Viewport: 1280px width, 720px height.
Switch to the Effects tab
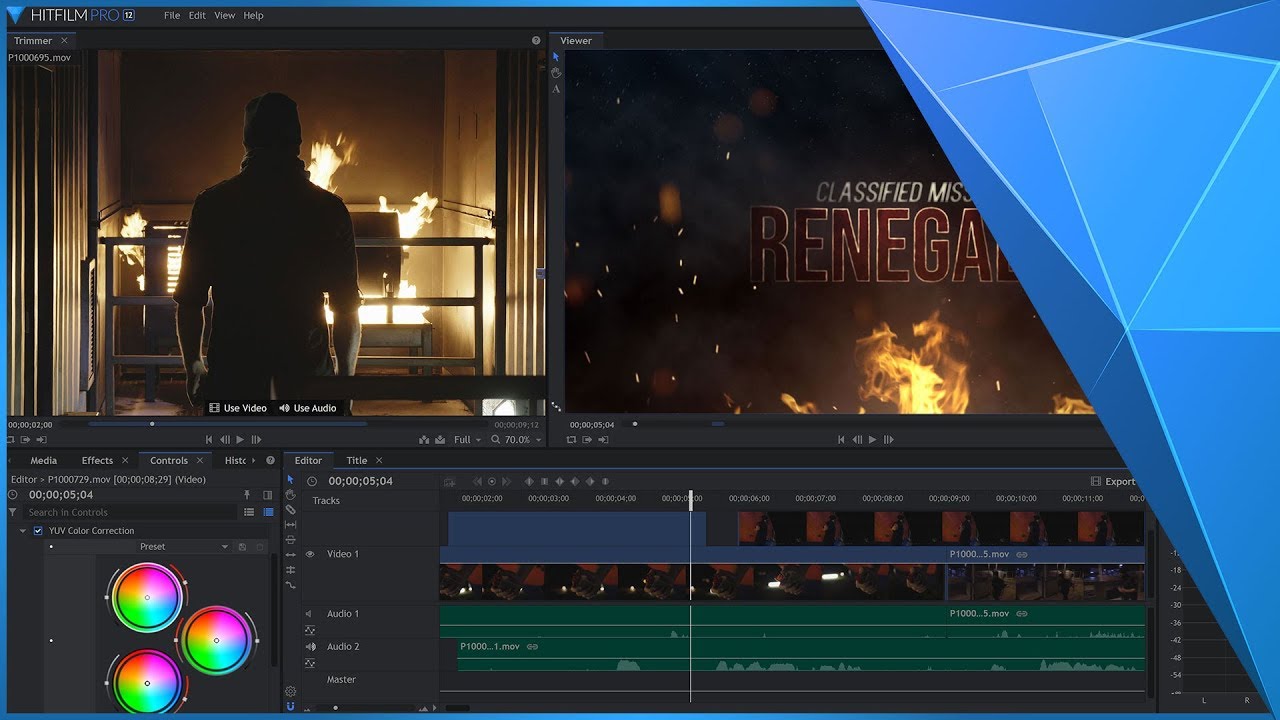pos(97,460)
